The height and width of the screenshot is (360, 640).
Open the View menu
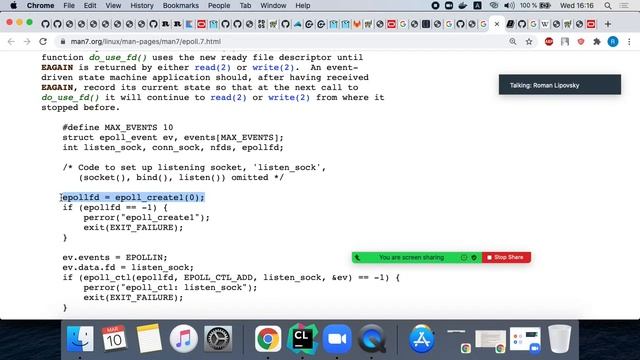pyautogui.click(x=113, y=6)
